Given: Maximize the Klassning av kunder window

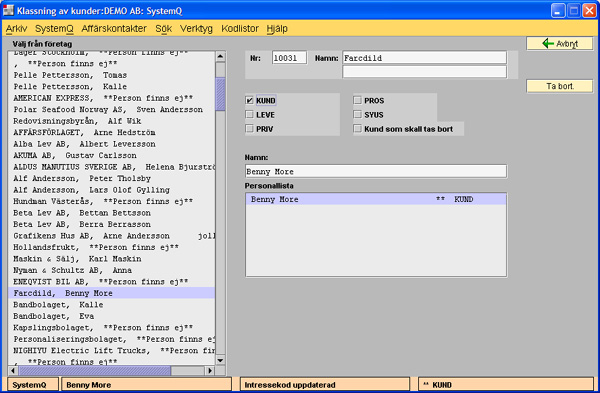Looking at the screenshot, I should pos(574,11).
